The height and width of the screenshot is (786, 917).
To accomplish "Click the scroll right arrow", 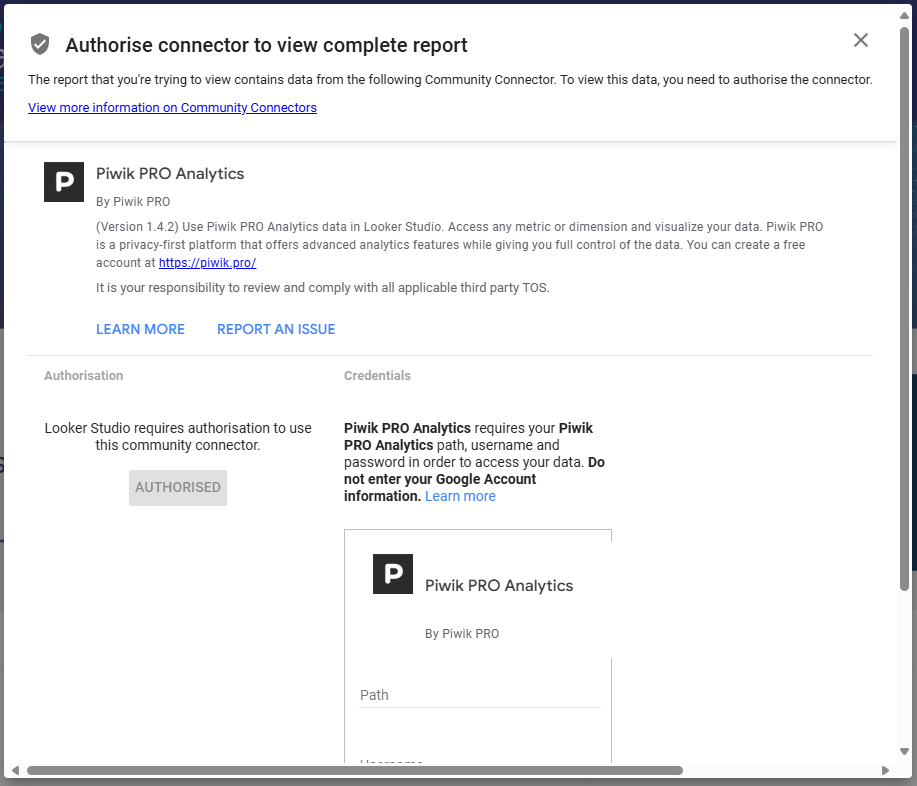I will [x=885, y=770].
